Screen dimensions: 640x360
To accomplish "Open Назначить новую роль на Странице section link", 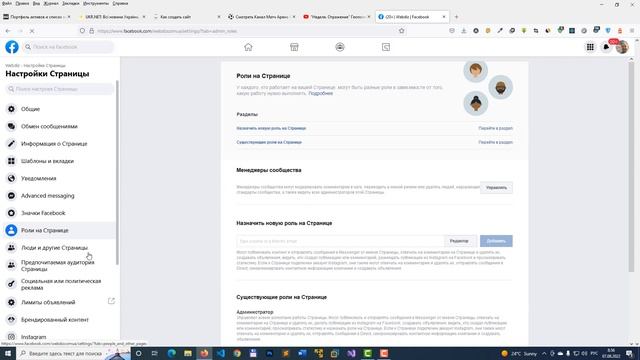I will pos(271,128).
